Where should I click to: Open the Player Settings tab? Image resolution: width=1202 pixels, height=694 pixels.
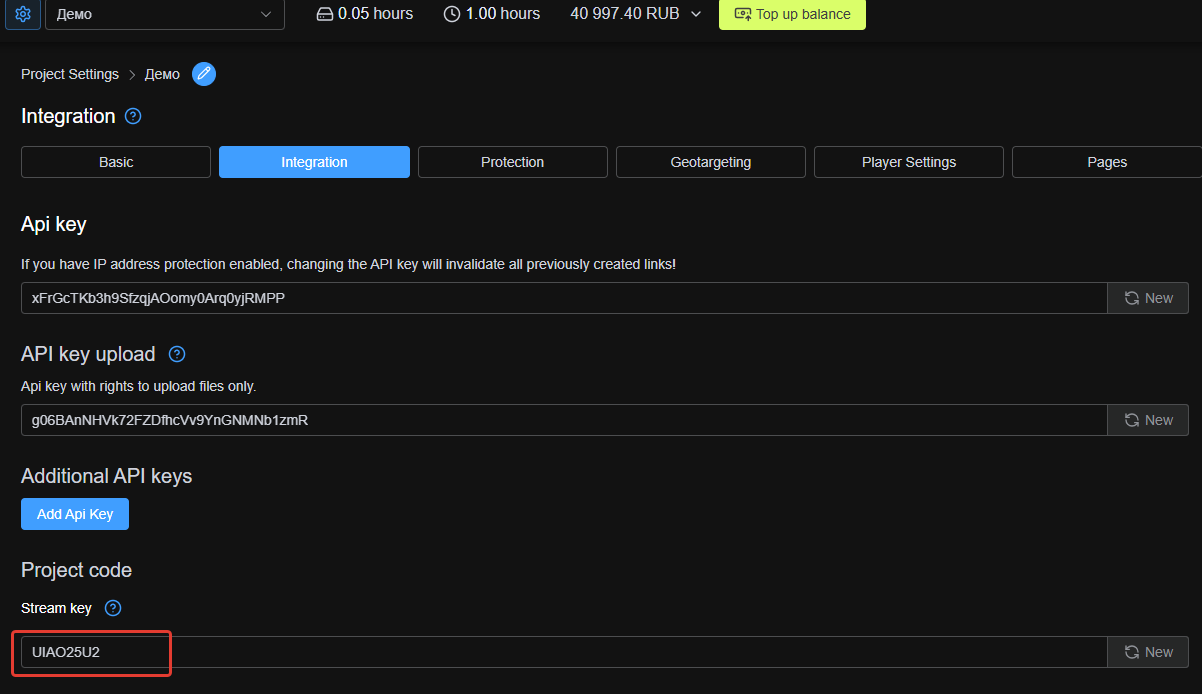pos(909,162)
